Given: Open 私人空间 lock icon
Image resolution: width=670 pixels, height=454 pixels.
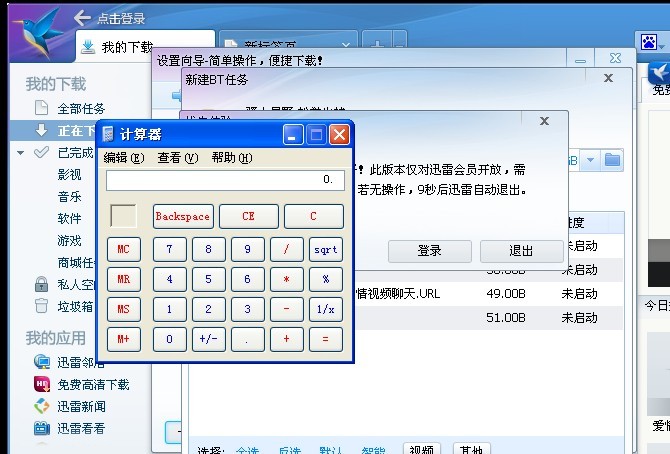Looking at the screenshot, I should (x=41, y=284).
